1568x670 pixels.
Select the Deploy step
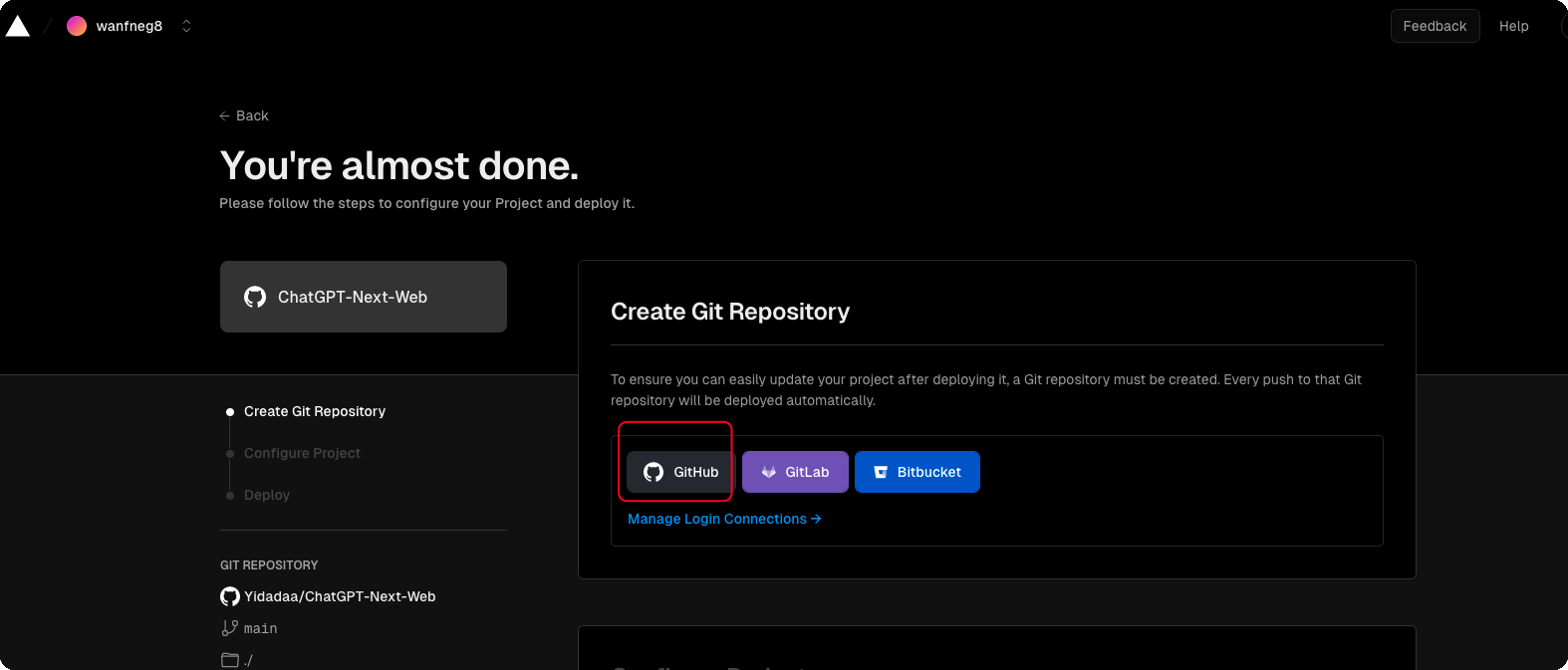pos(267,495)
